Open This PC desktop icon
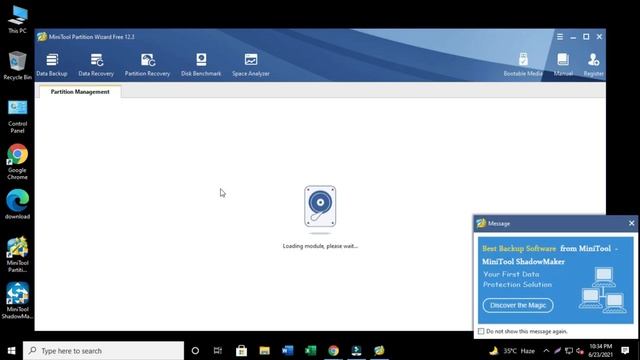This screenshot has height=360, width=640. [x=17, y=19]
